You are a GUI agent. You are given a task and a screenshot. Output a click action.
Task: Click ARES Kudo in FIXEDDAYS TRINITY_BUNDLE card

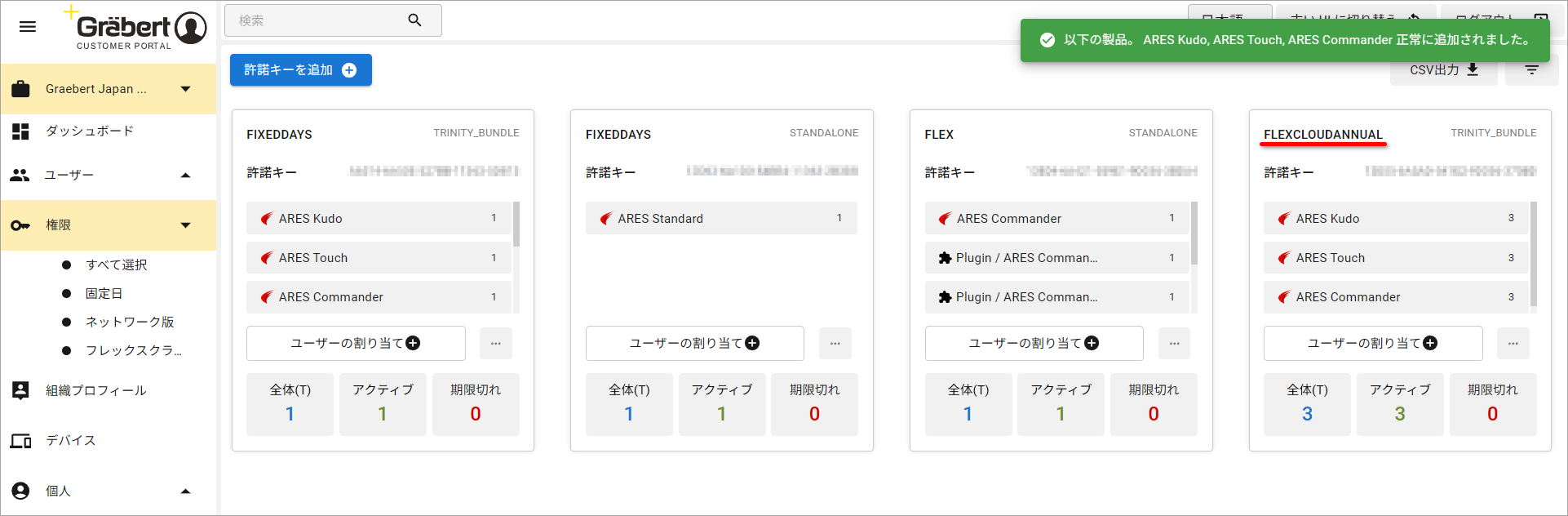pos(379,218)
